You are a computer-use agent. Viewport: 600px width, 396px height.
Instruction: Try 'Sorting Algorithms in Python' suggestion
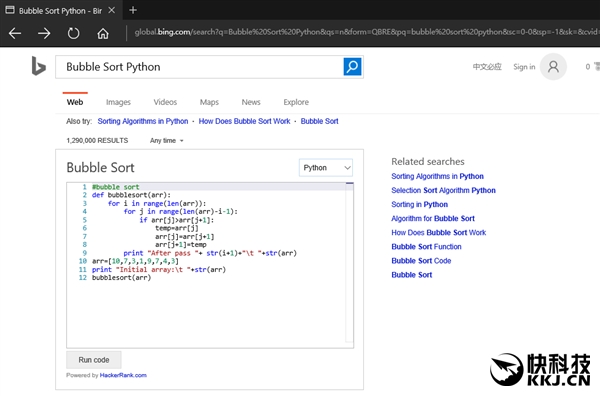coord(143,121)
